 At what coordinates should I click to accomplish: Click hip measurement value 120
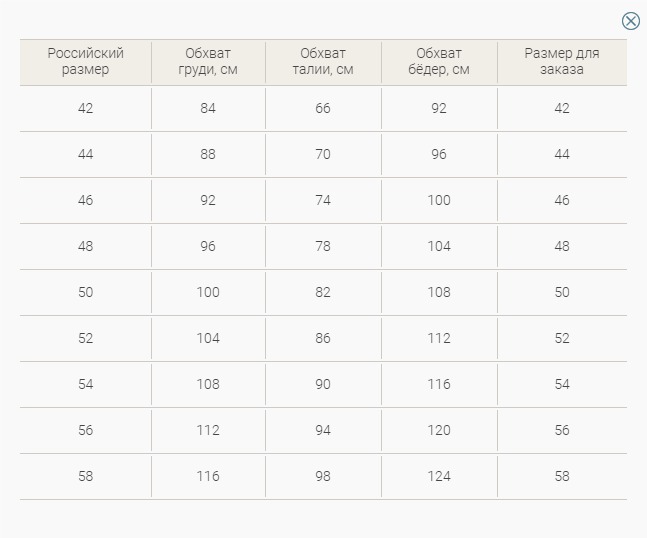pos(439,430)
